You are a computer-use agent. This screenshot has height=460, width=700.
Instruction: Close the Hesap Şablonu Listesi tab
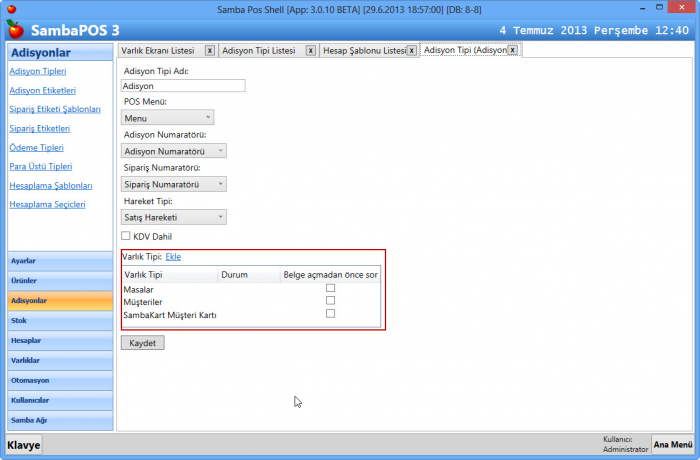(x=412, y=50)
